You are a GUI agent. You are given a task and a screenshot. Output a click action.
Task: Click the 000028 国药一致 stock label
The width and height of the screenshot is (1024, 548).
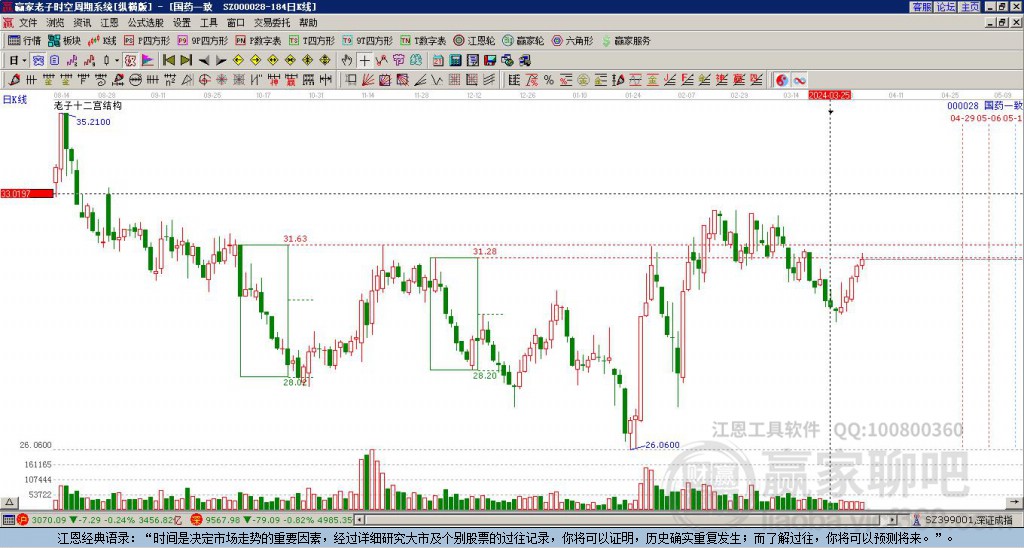(985, 106)
